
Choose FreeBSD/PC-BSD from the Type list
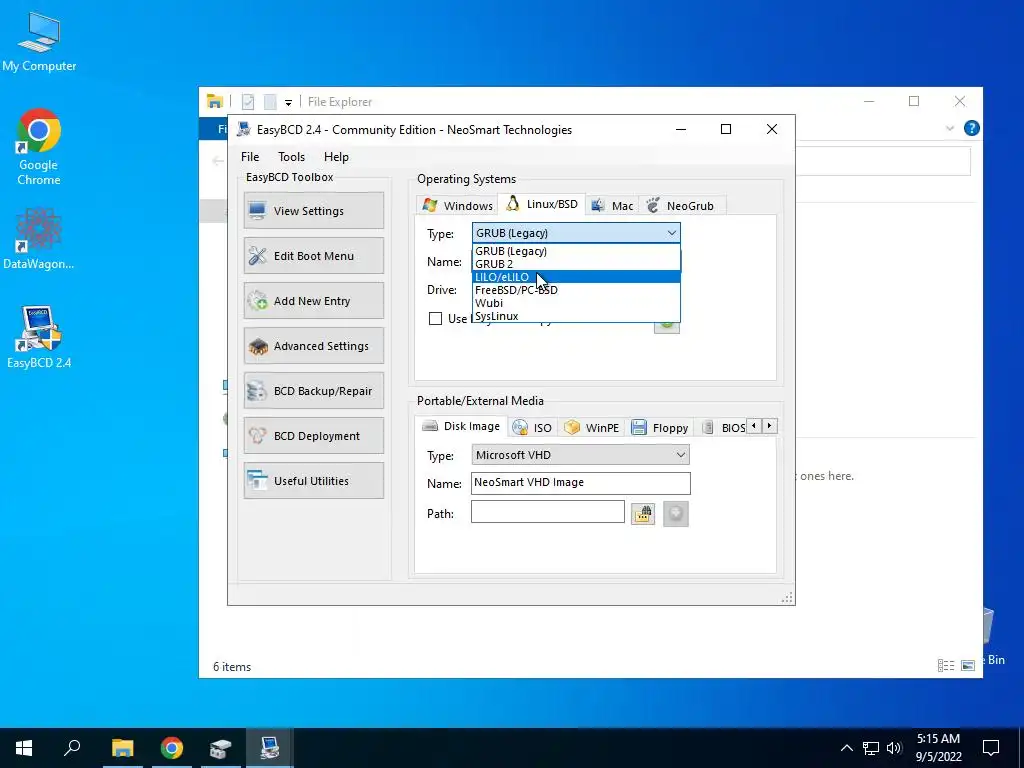pos(576,290)
